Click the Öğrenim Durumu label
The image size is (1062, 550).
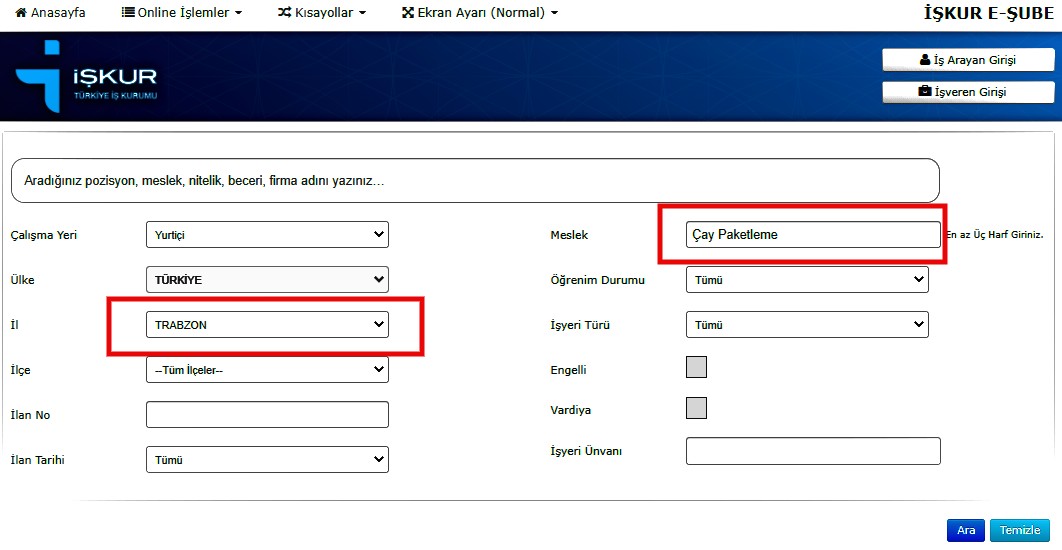598,280
